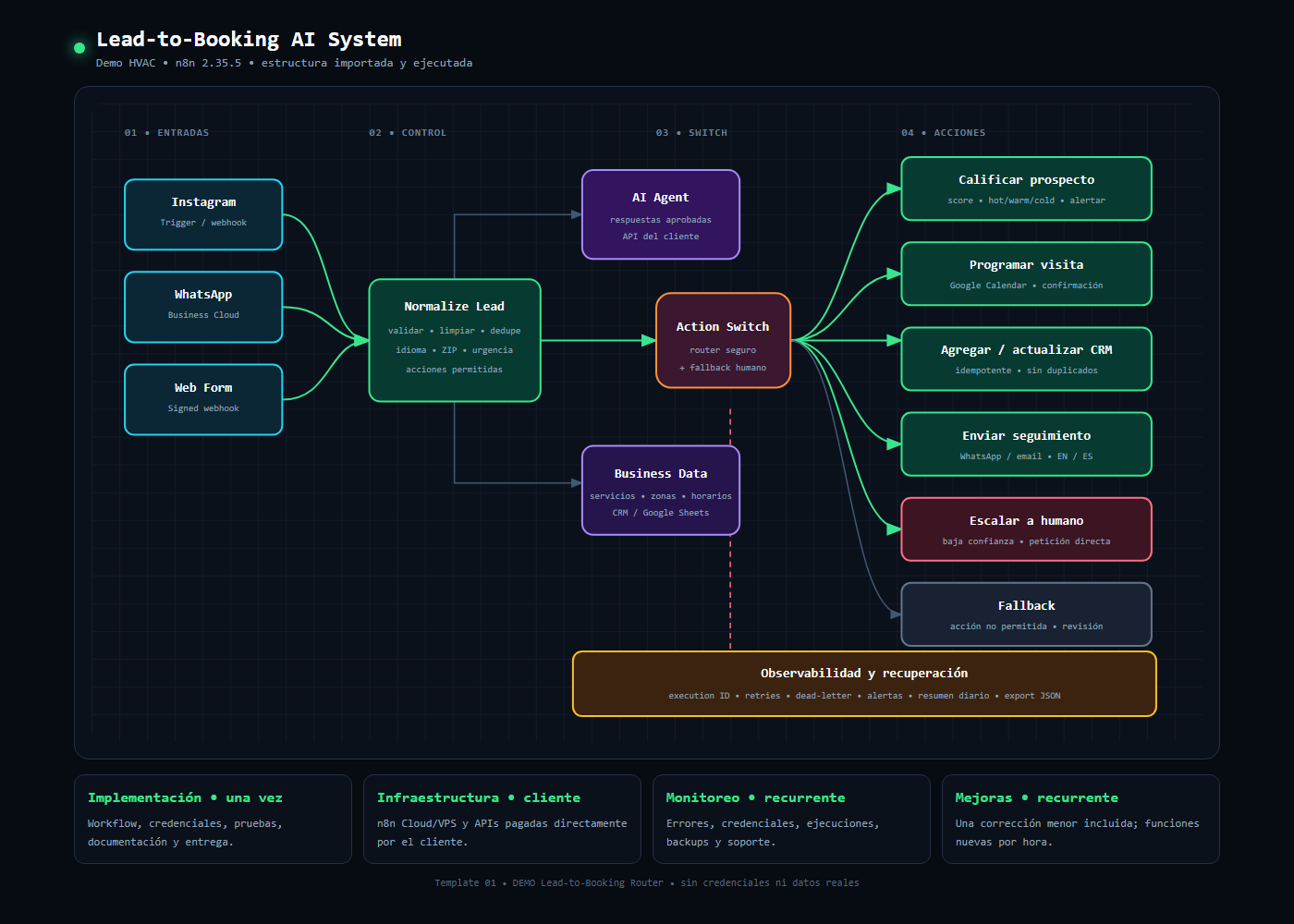Select the Fallback node
Viewport: 1294px width, 924px height.
click(1026, 614)
